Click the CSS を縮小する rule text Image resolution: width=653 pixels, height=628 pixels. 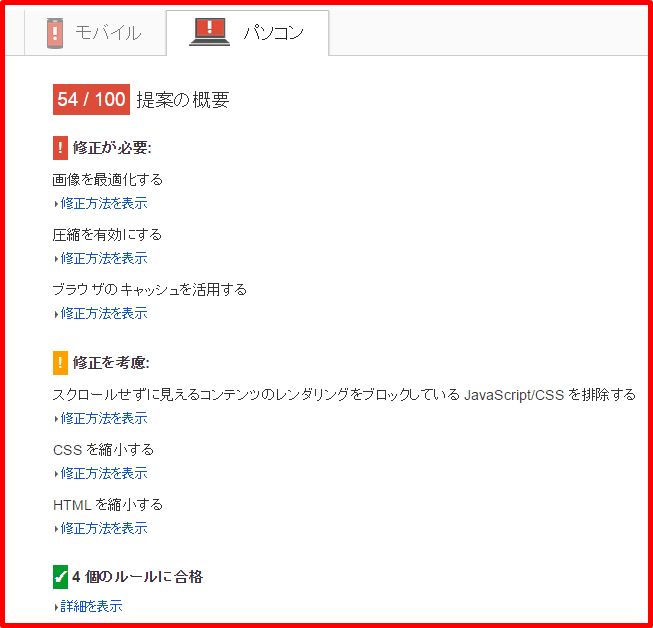click(x=103, y=450)
